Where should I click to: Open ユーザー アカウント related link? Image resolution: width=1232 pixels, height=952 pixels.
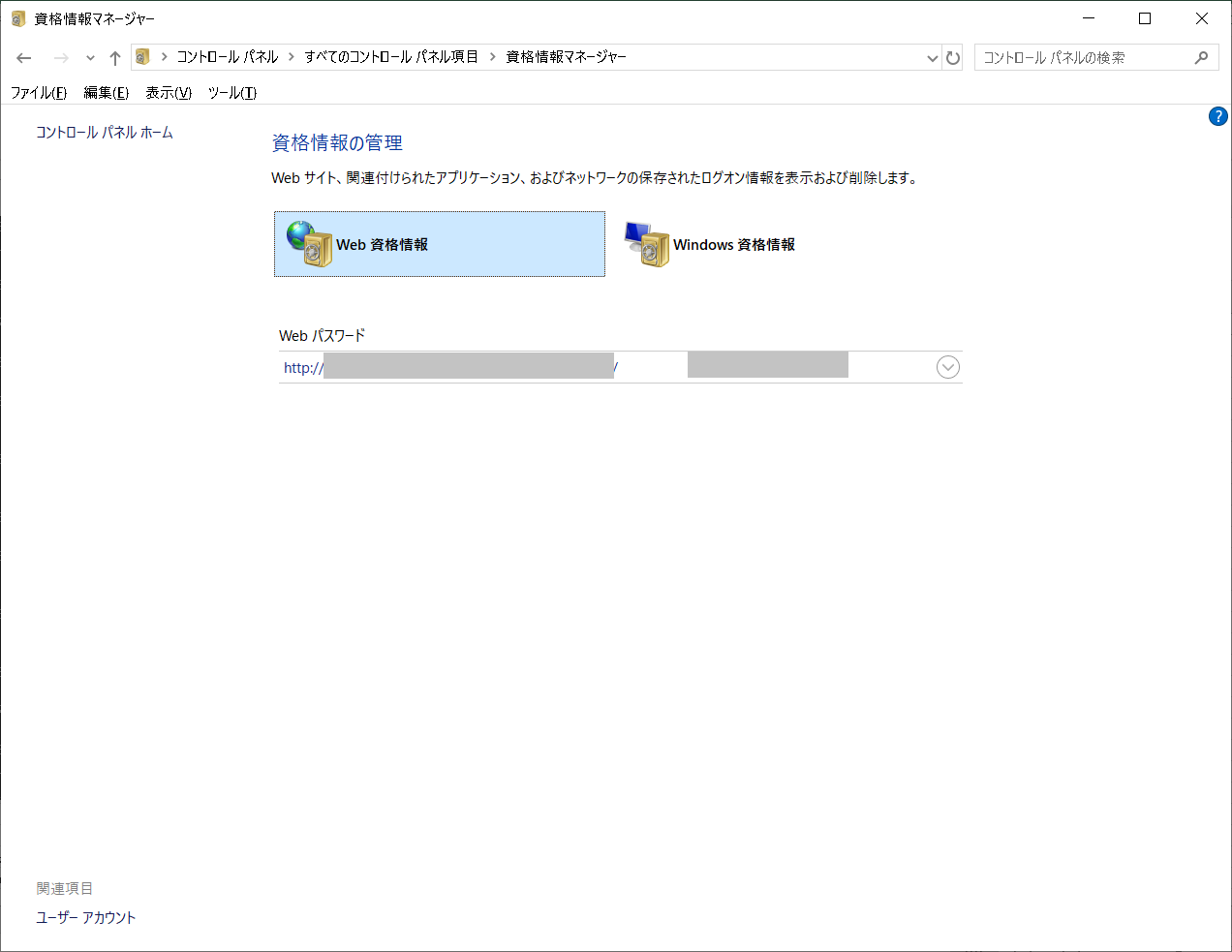86,918
